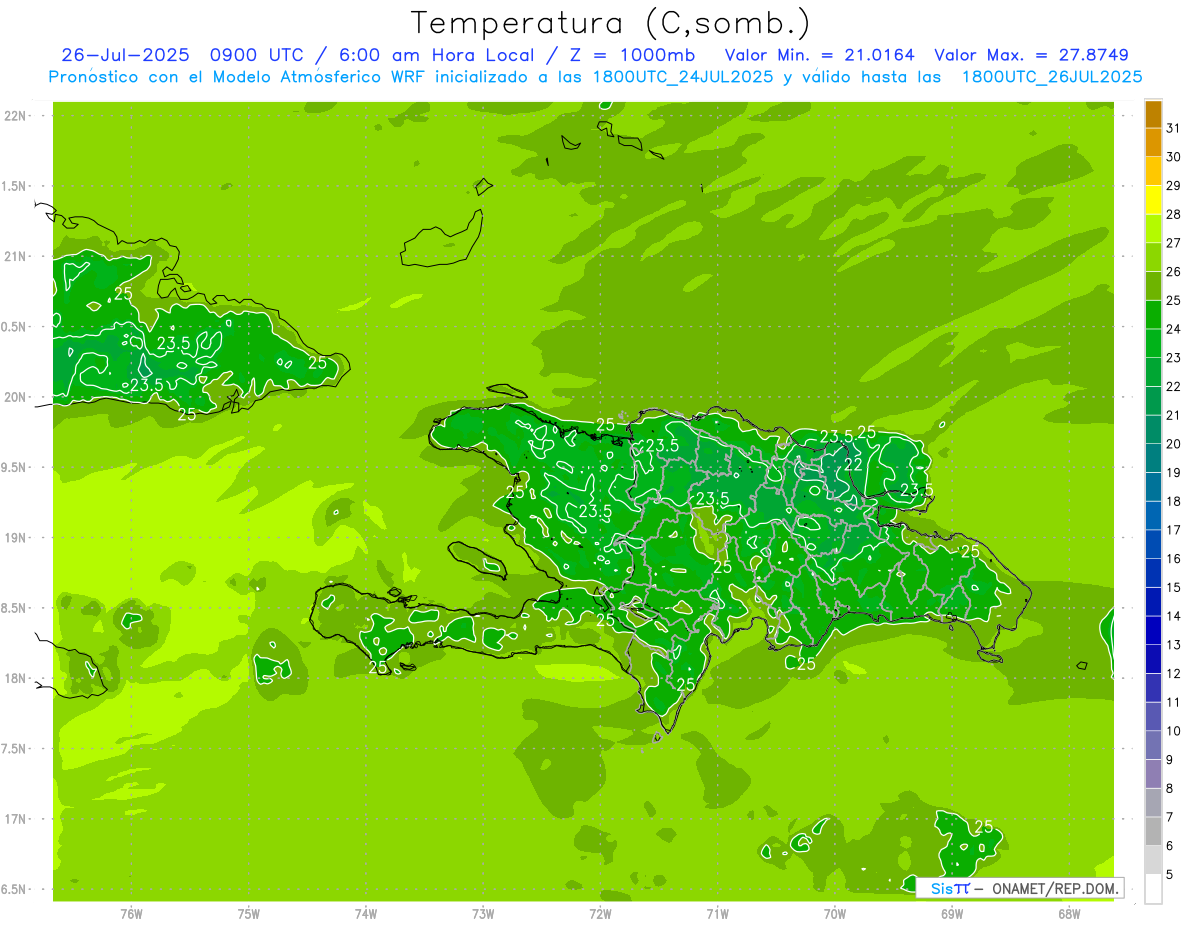Click the "22N" latitude label
Viewport: 1200px width, 927px height.
pos(16,116)
